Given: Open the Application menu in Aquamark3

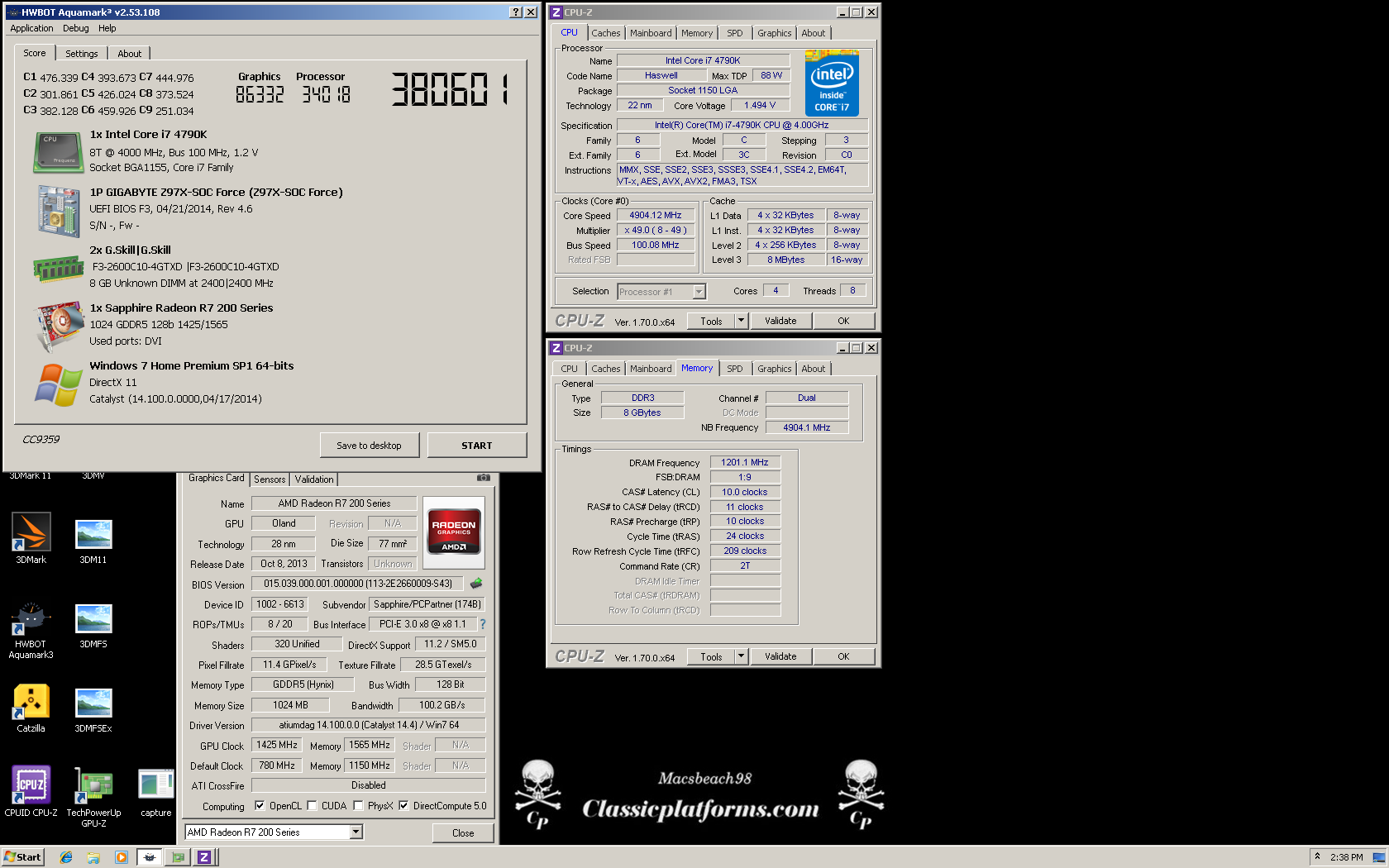Looking at the screenshot, I should coord(31,28).
